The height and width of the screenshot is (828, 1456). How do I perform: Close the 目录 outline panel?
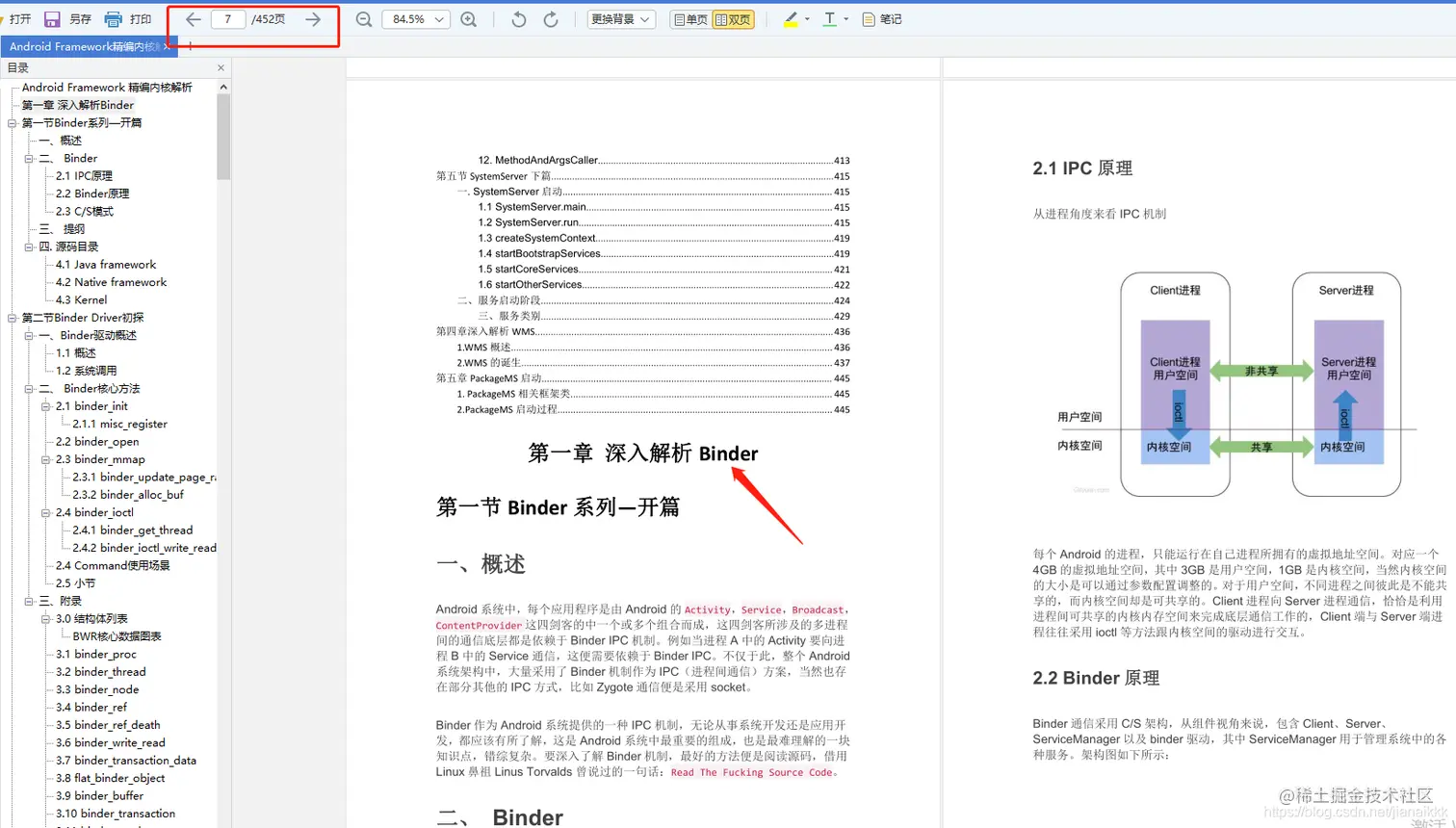point(221,67)
